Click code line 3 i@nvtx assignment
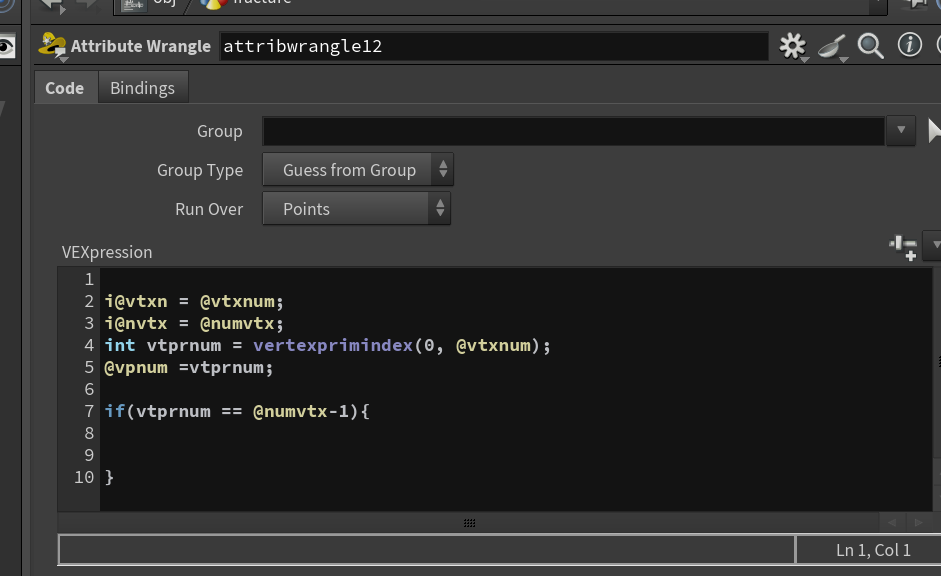Image resolution: width=941 pixels, height=576 pixels. [x=194, y=323]
